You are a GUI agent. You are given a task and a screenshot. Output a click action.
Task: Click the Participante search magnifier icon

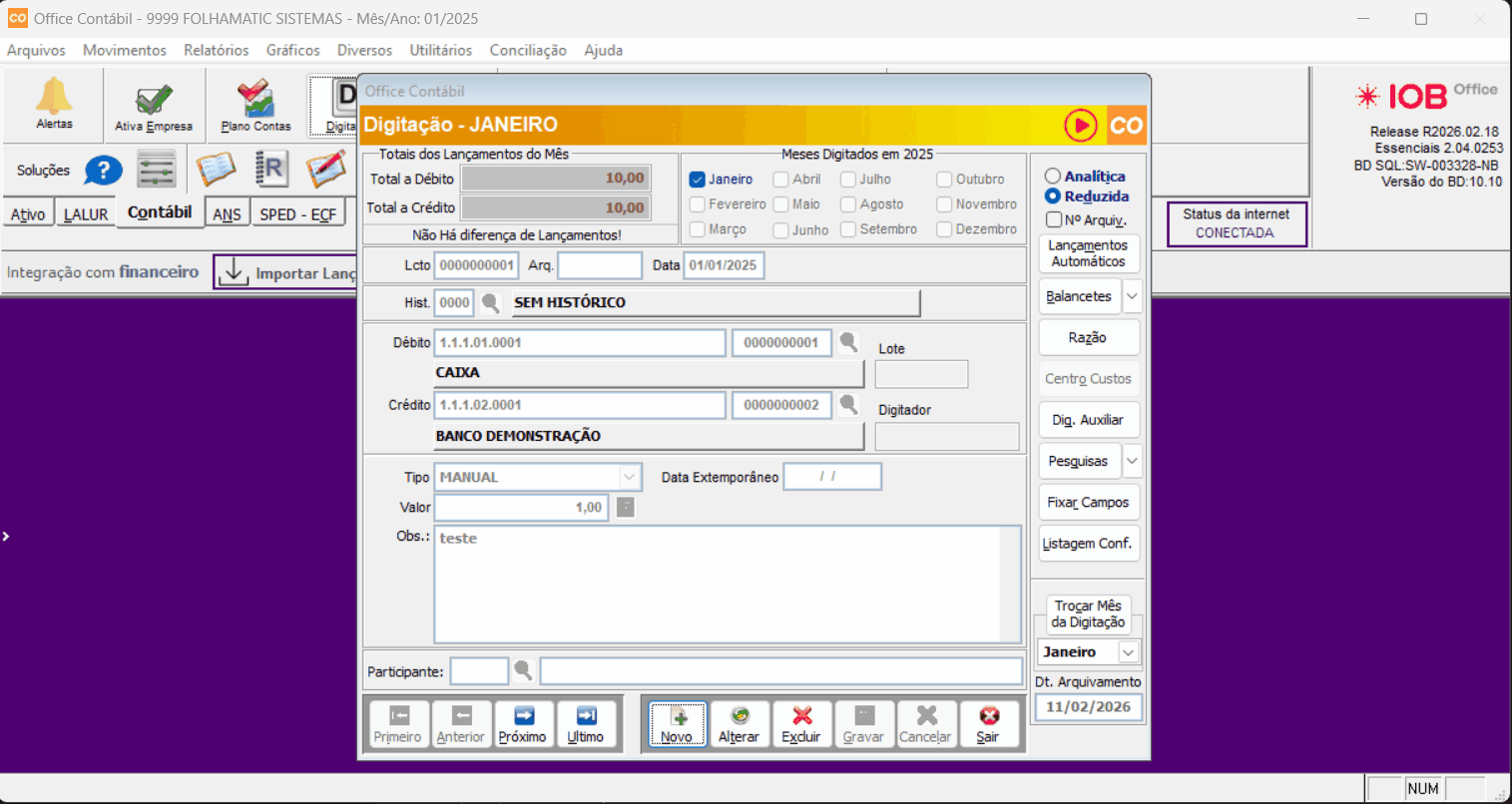pos(522,670)
